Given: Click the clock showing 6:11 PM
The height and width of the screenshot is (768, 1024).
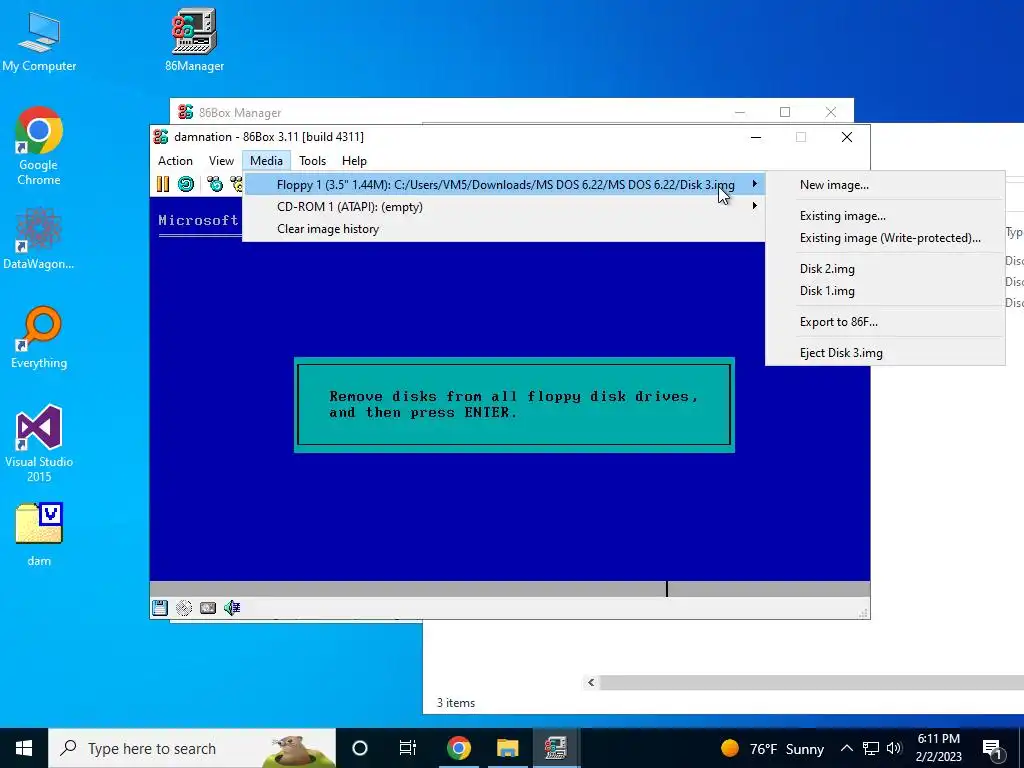Looking at the screenshot, I should pyautogui.click(x=938, y=748).
